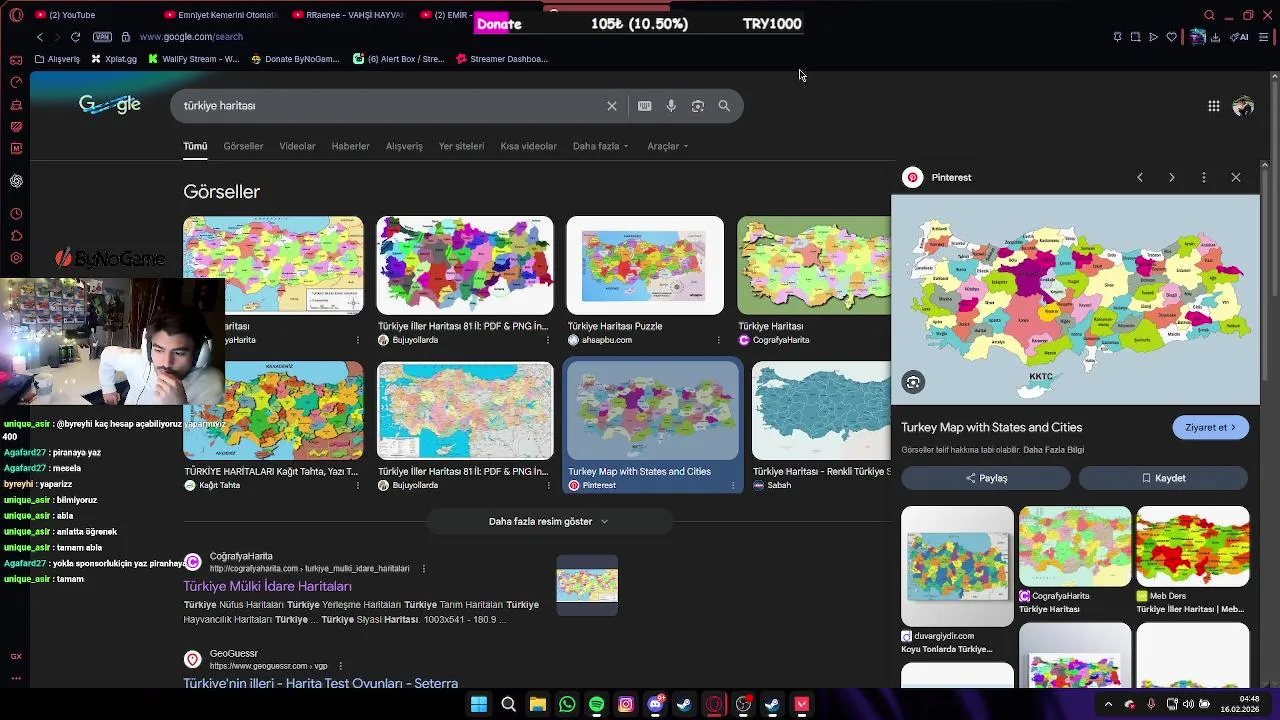Image resolution: width=1280 pixels, height=720 pixels.
Task: Switch to the Videolar tab
Action: pos(297,146)
